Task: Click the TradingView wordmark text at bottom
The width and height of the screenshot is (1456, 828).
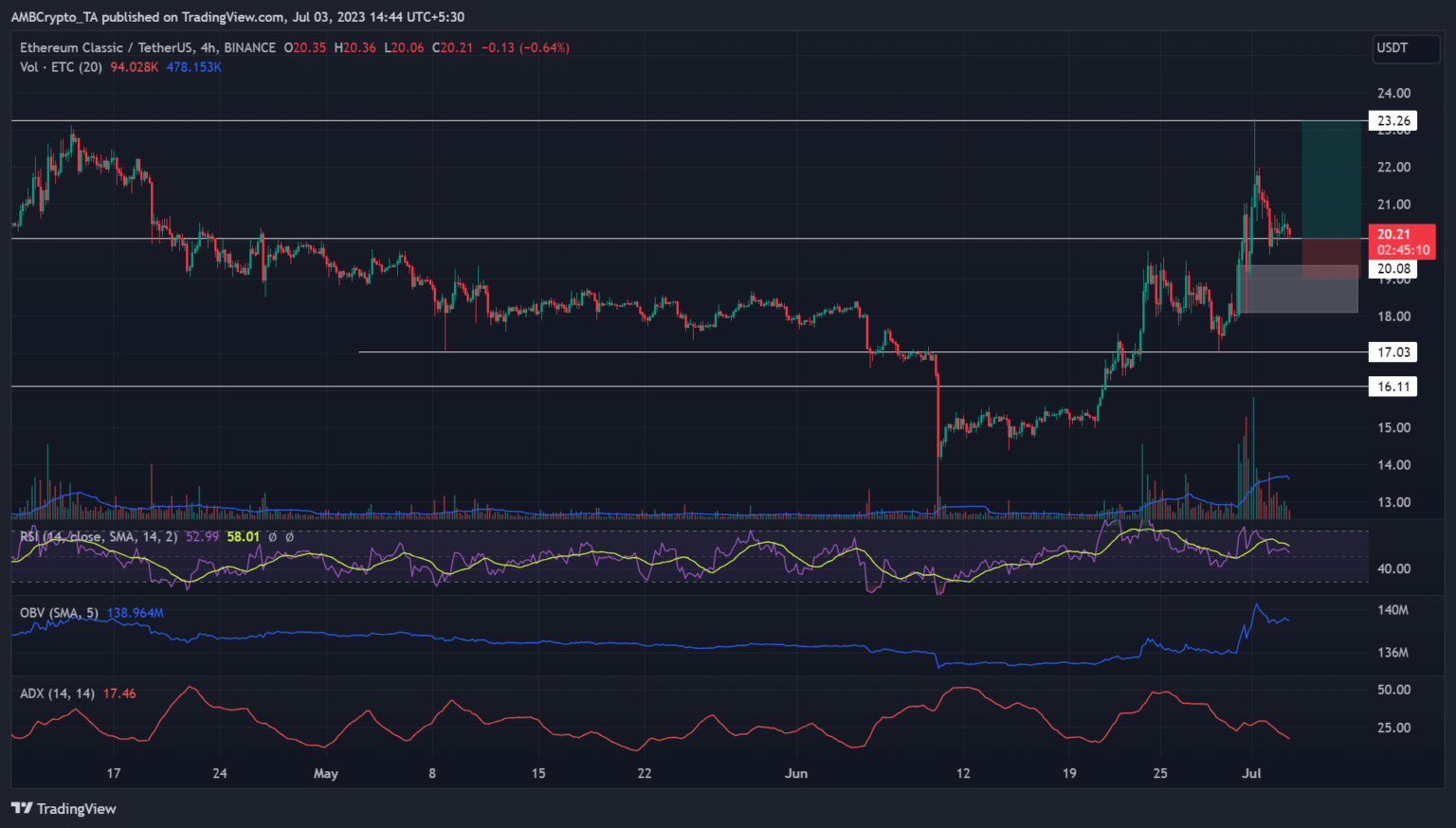Action: [76, 808]
